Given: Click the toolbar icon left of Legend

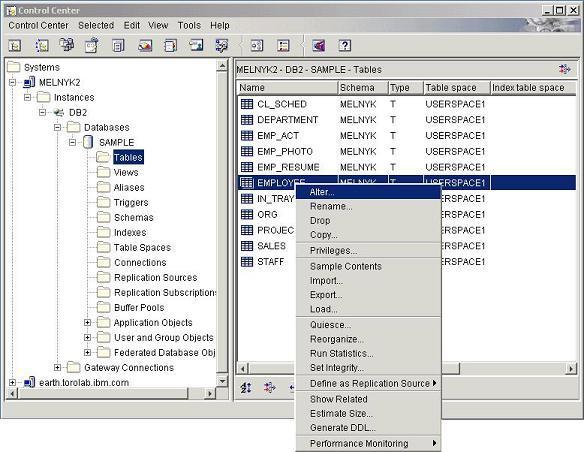Looking at the screenshot, I should (x=257, y=46).
